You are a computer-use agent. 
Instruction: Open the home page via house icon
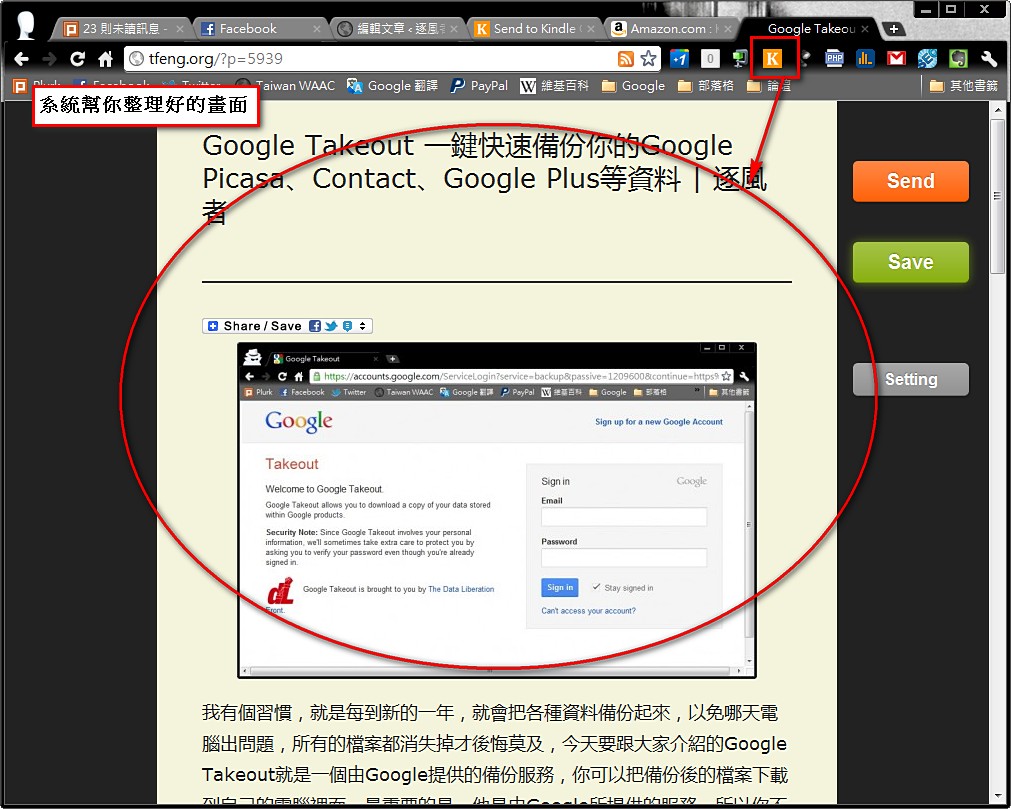click(x=105, y=59)
